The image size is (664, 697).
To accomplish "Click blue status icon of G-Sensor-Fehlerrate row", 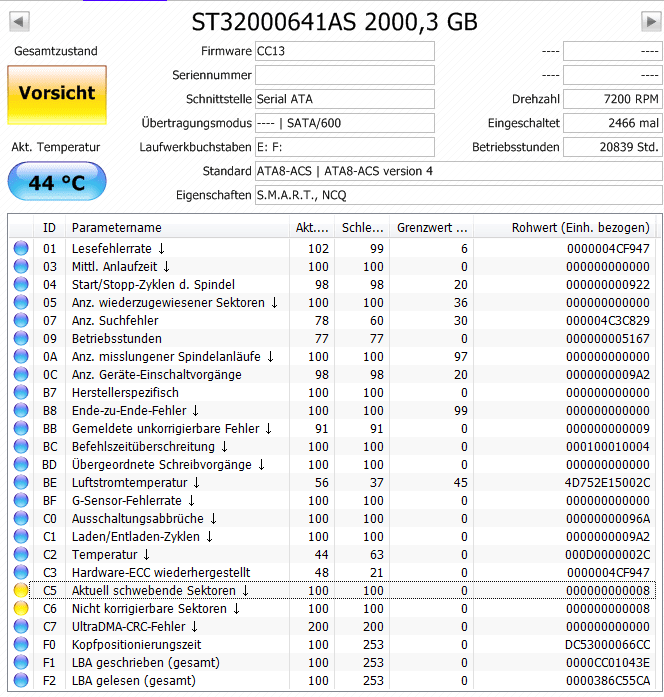I will (x=21, y=501).
